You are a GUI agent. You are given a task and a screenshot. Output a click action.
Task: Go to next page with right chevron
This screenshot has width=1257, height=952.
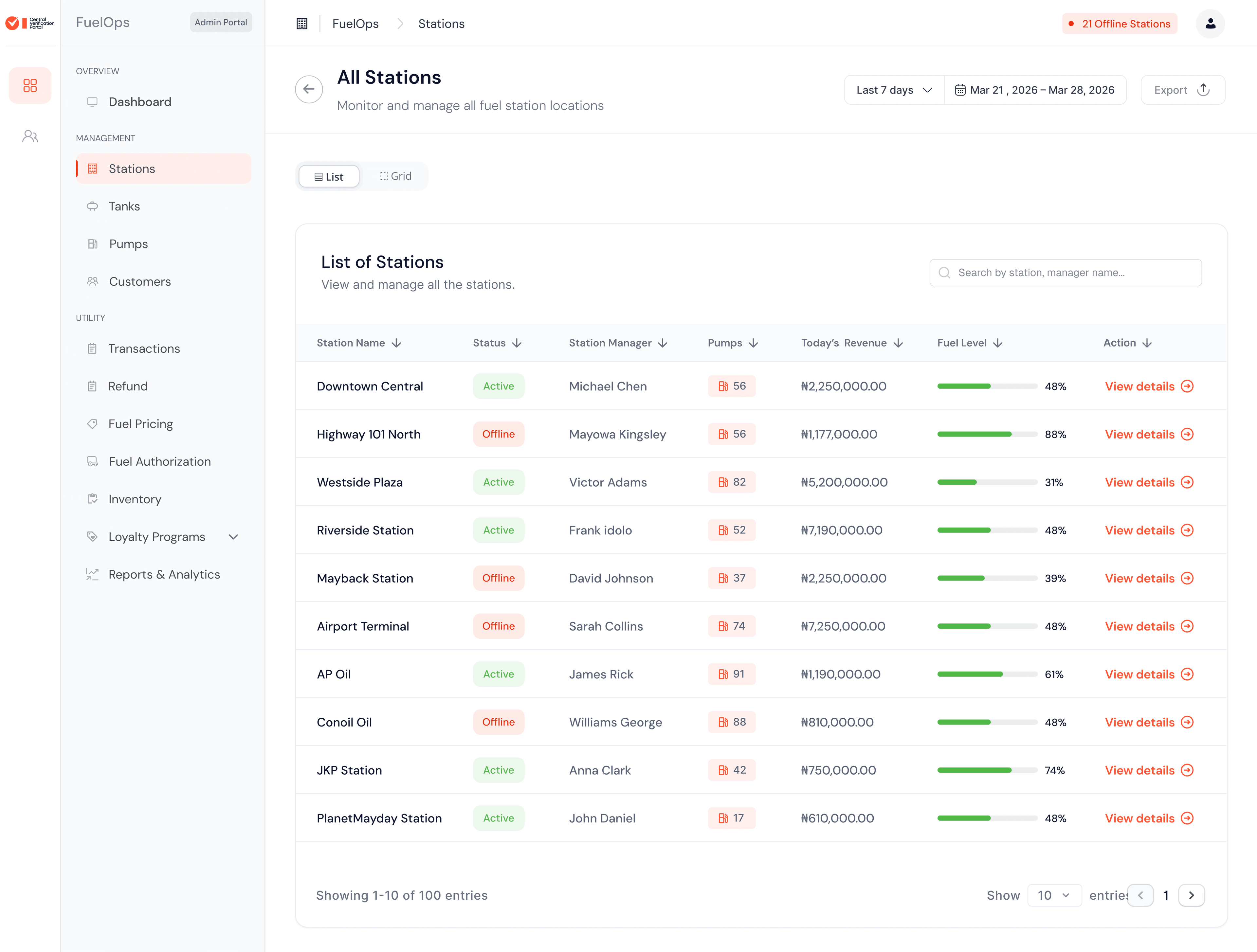(x=1191, y=895)
